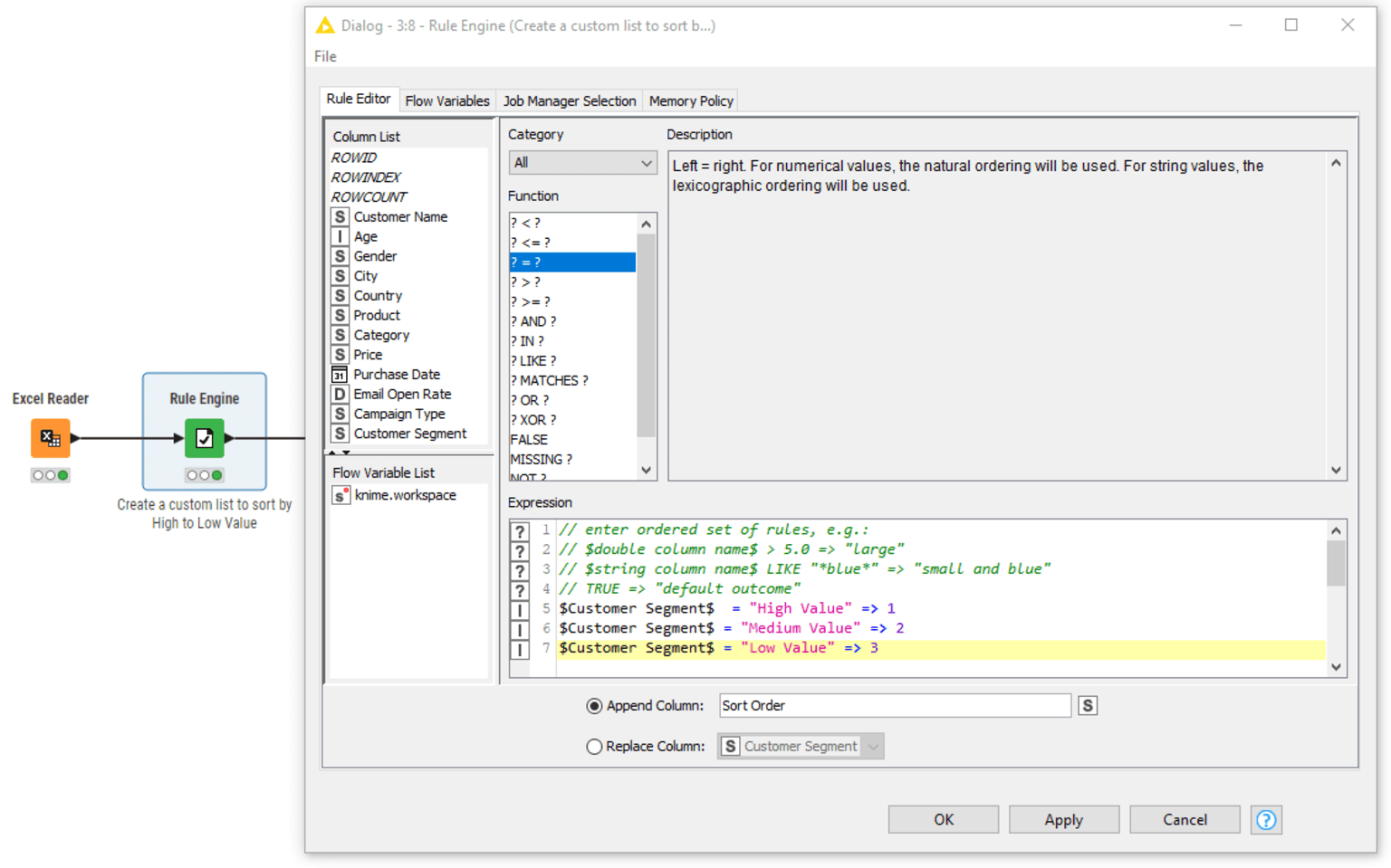Open the Category dropdown set to All
Image resolution: width=1391 pixels, height=868 pixels.
pyautogui.click(x=582, y=163)
